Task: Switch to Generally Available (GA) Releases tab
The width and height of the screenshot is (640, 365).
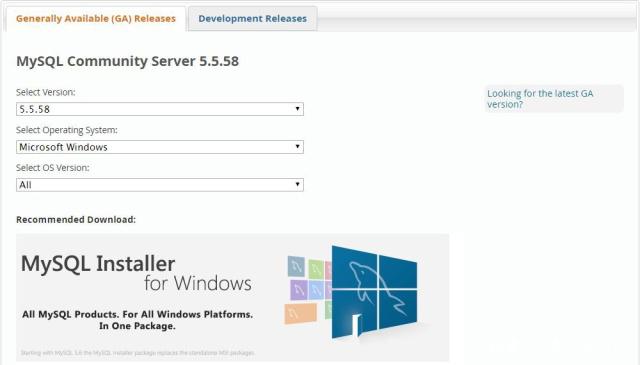Action: pos(96,19)
